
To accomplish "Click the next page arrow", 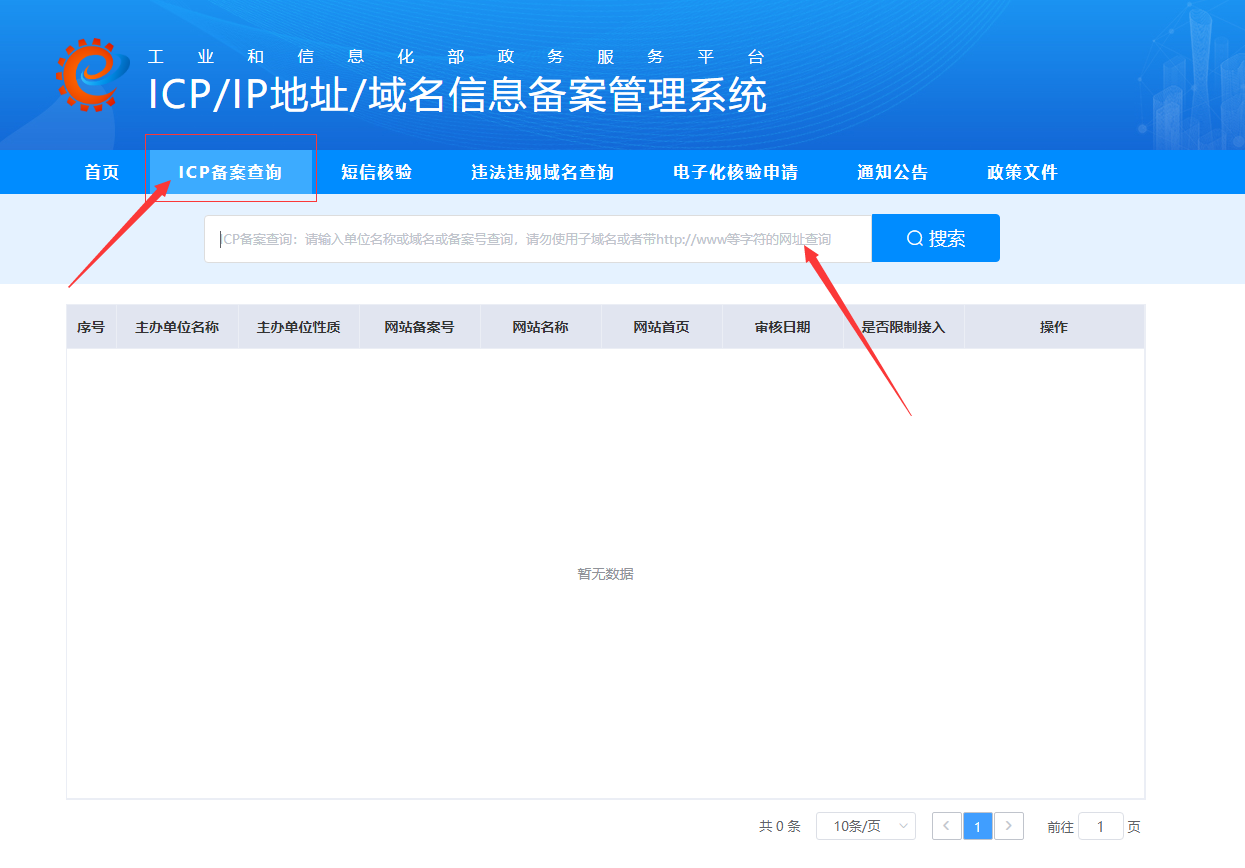I will 1009,826.
